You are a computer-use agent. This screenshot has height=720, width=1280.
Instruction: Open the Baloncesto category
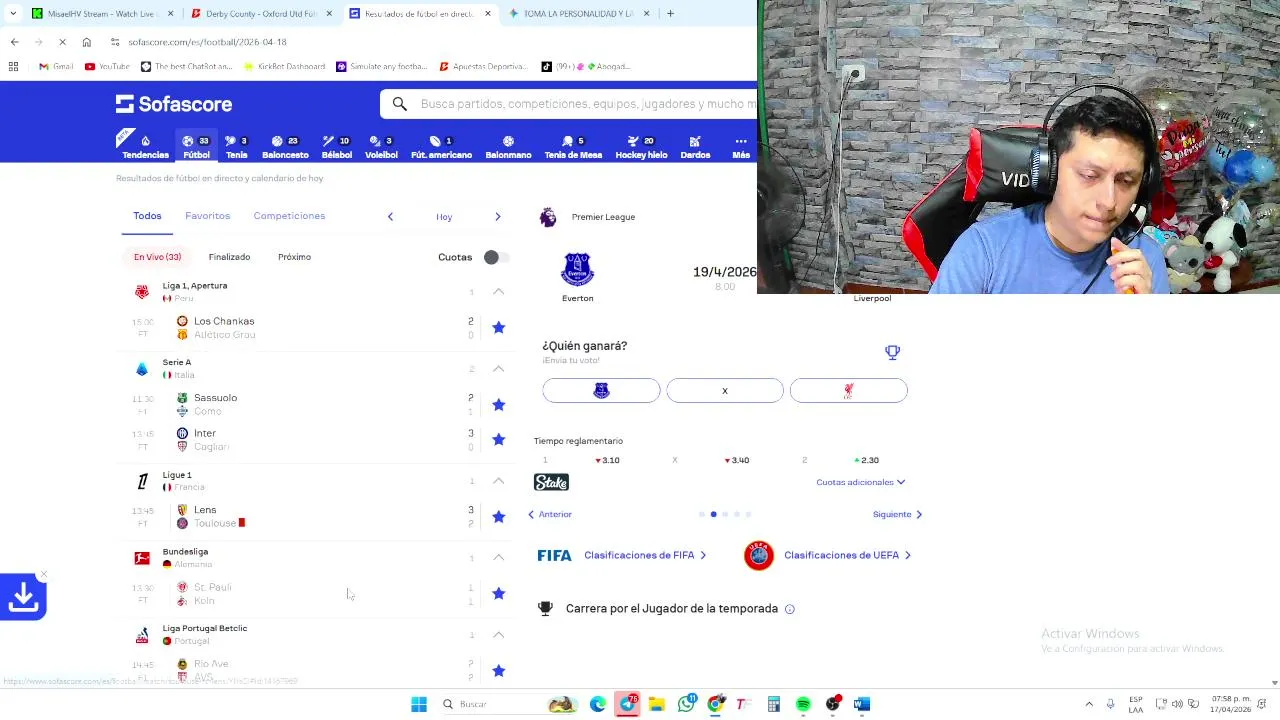pyautogui.click(x=285, y=146)
